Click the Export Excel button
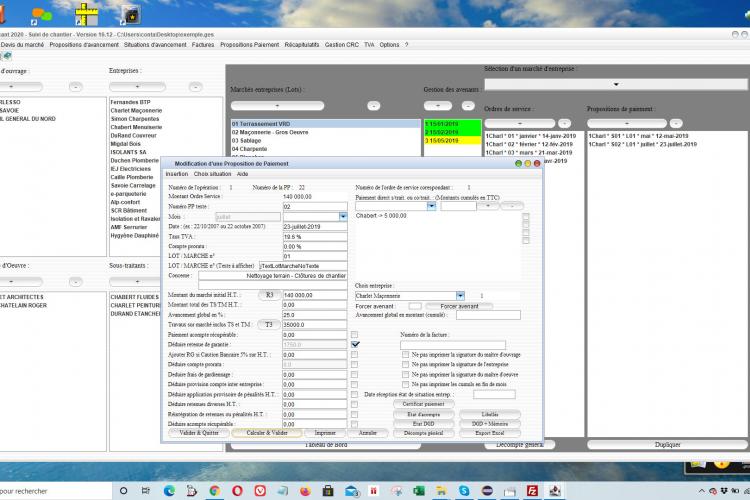The width and height of the screenshot is (750, 500). coord(490,433)
